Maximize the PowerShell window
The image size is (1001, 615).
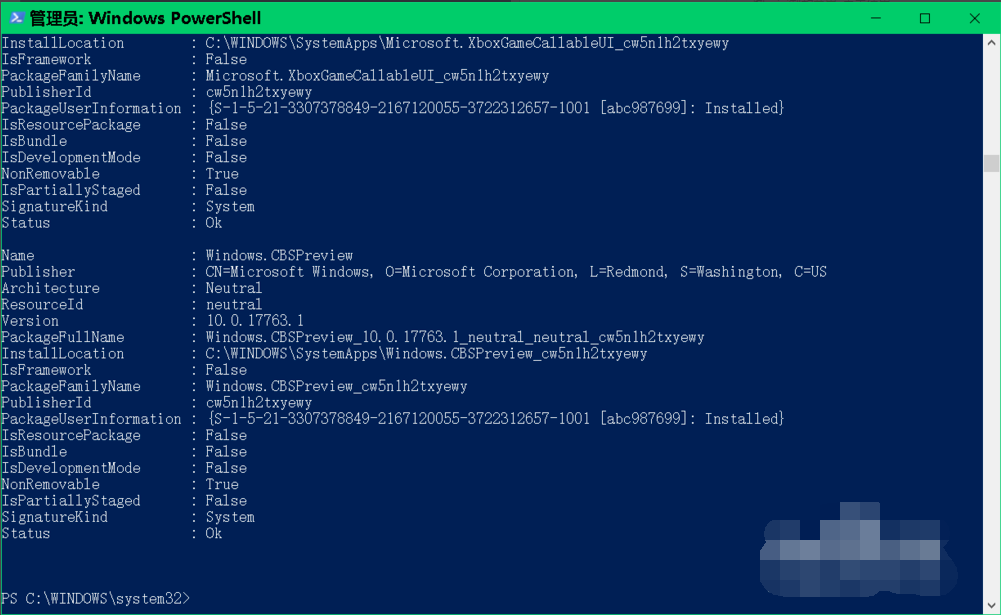click(925, 18)
